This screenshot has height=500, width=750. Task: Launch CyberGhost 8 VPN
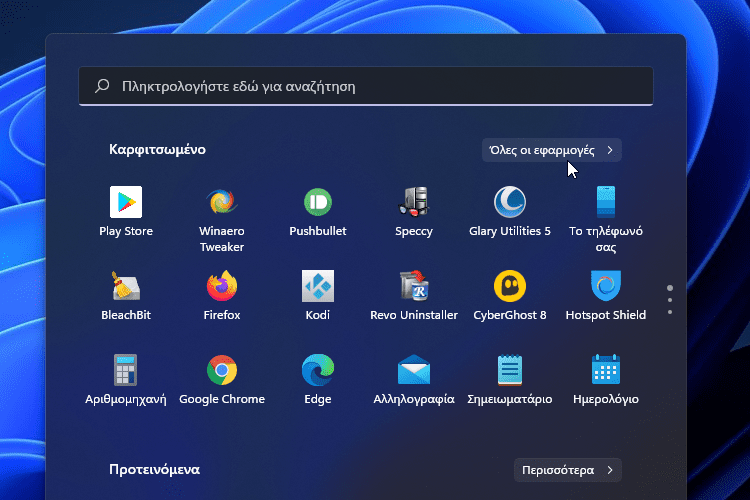click(x=510, y=287)
